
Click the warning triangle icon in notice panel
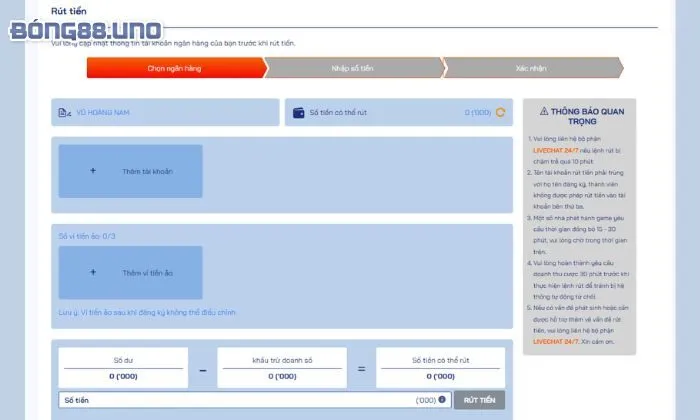tap(544, 112)
